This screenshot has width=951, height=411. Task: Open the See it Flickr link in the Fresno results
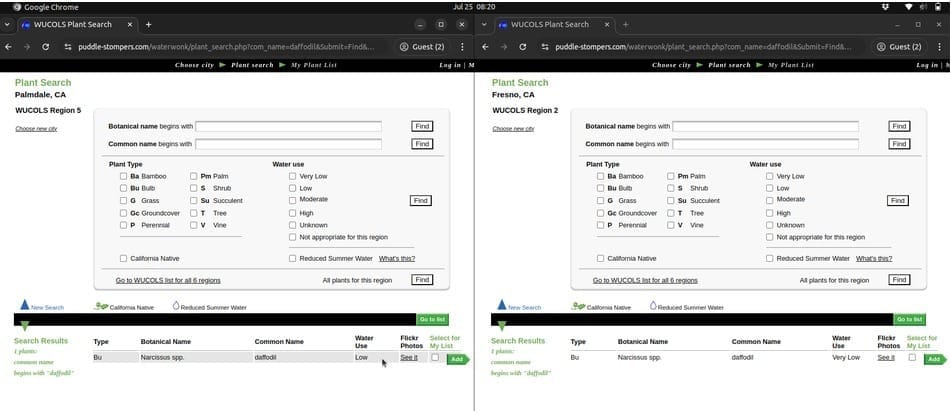886,357
